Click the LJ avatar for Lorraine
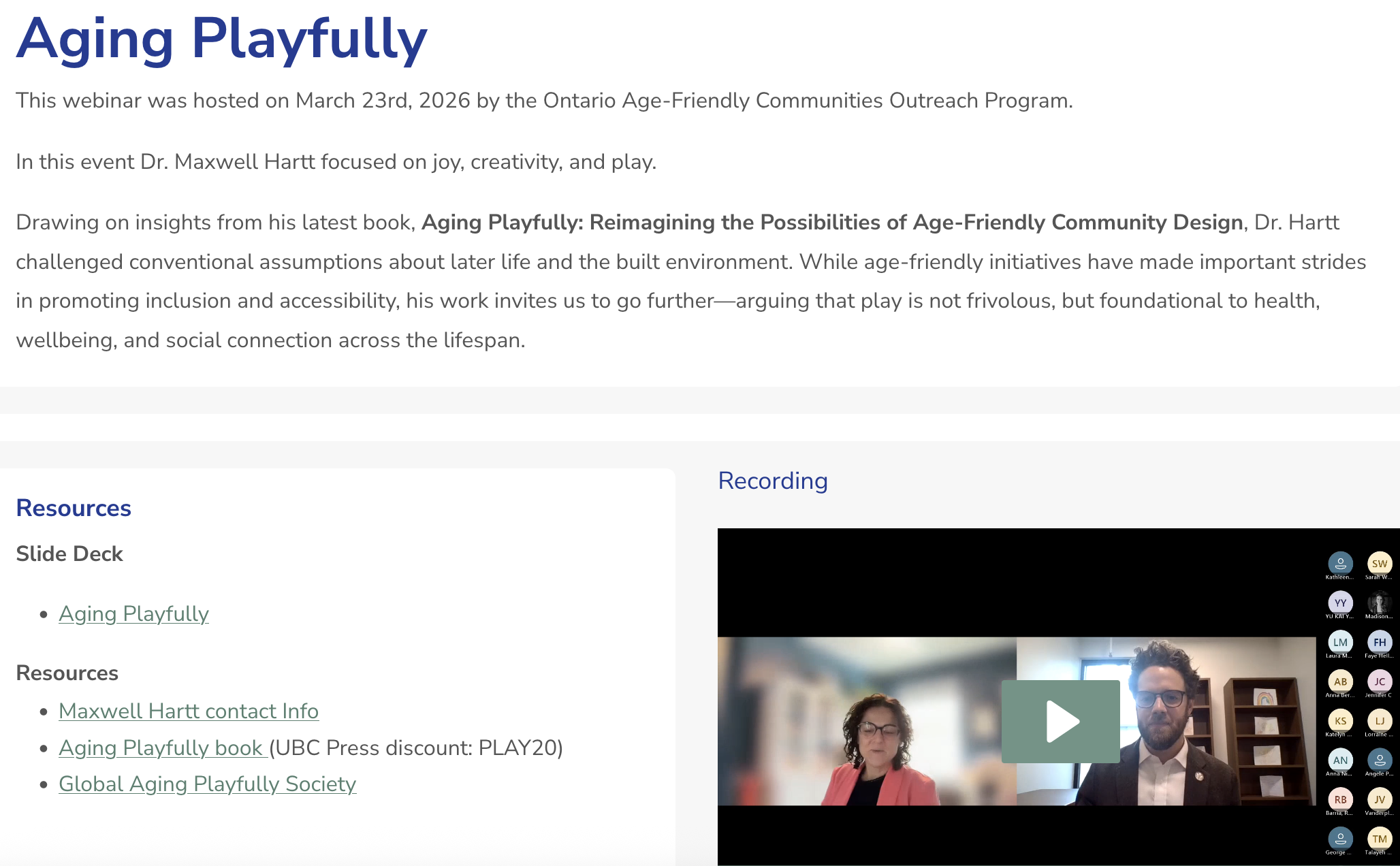 point(1379,721)
